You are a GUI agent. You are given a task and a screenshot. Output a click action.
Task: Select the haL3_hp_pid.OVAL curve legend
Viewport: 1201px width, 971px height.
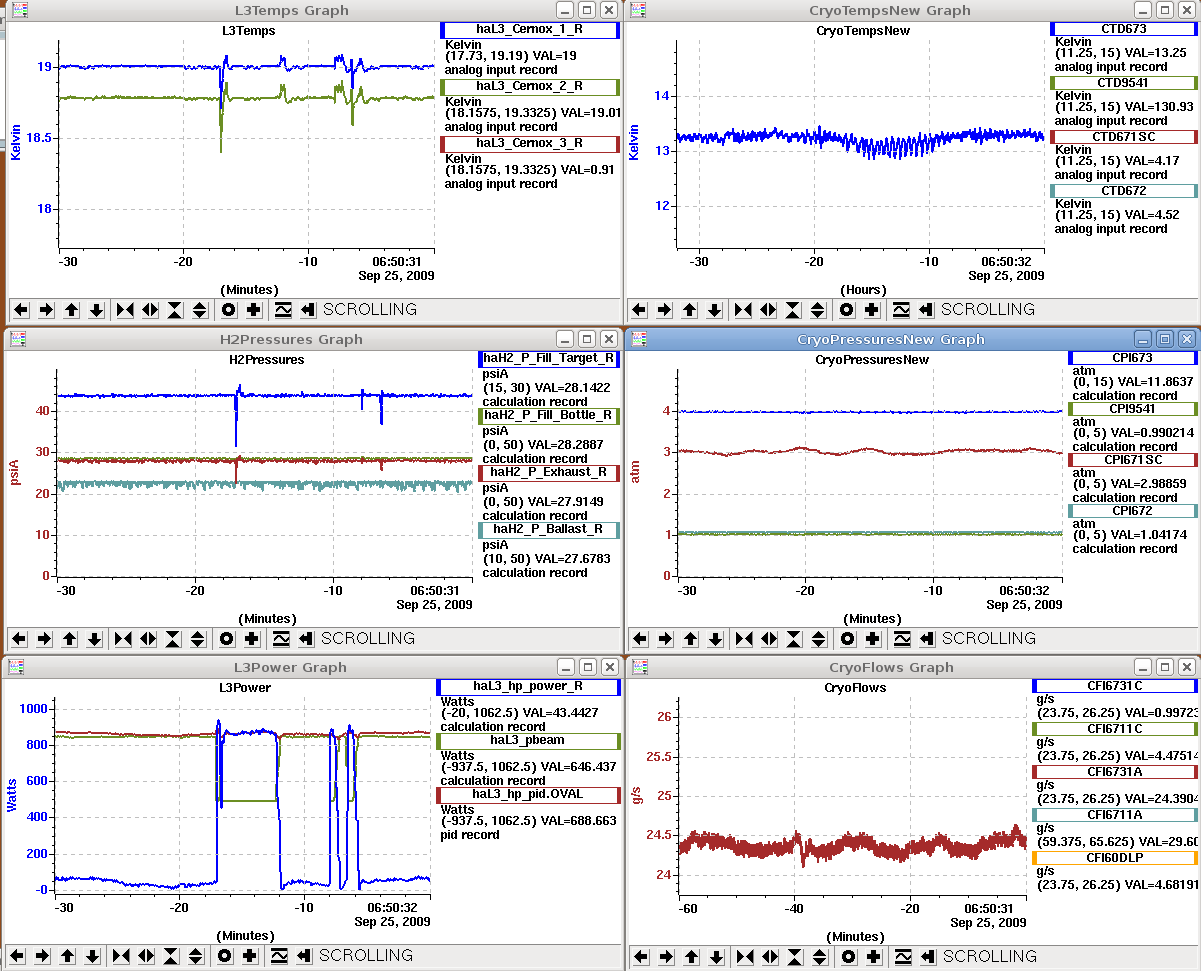[529, 794]
